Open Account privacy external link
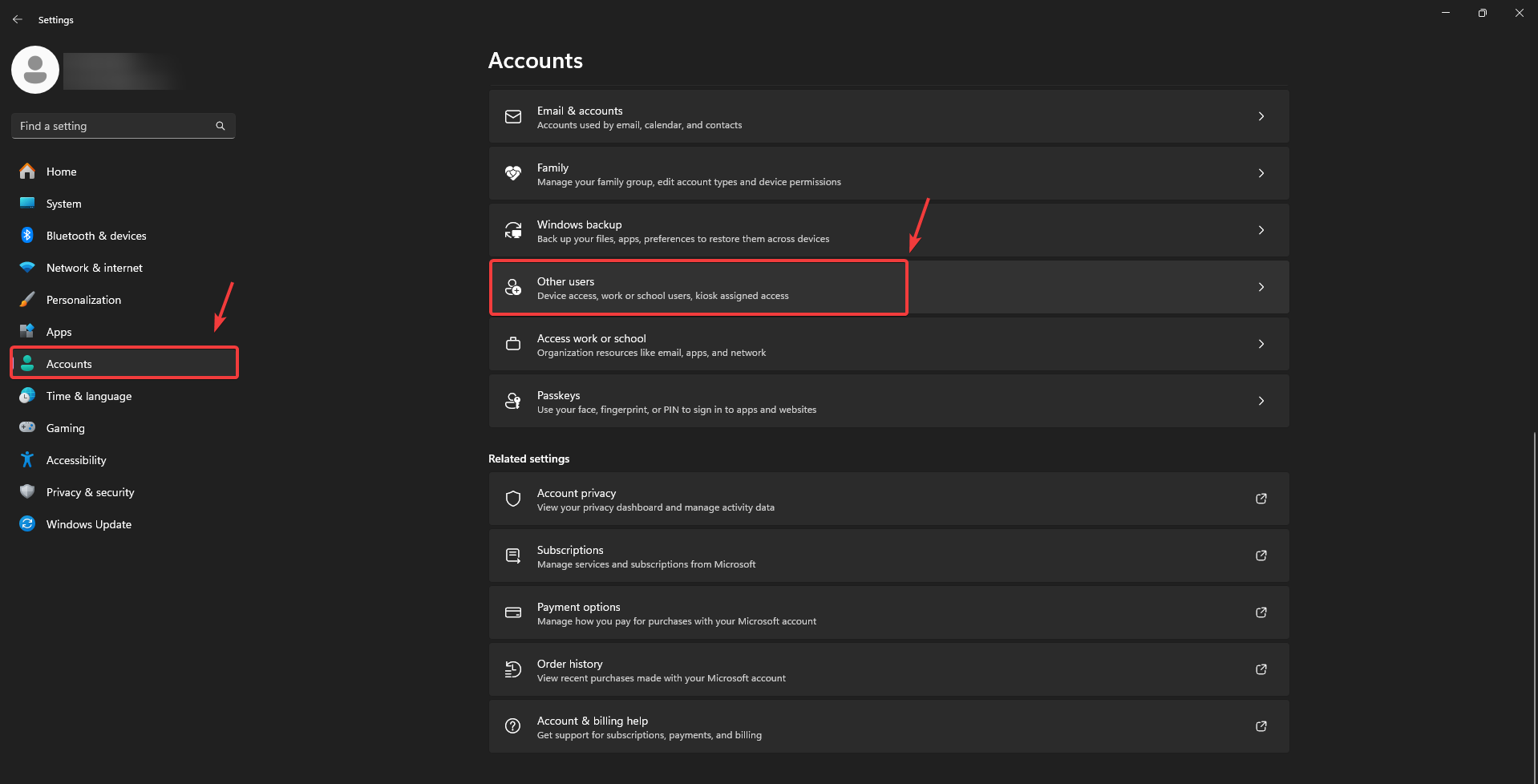Image resolution: width=1538 pixels, height=784 pixels. pyautogui.click(x=1261, y=499)
